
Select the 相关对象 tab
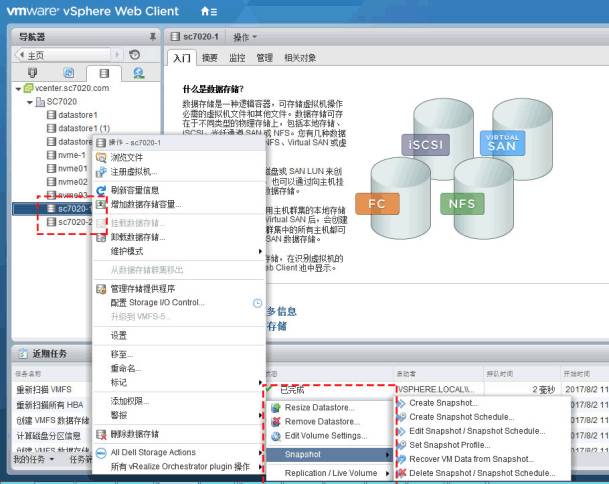(x=300, y=58)
